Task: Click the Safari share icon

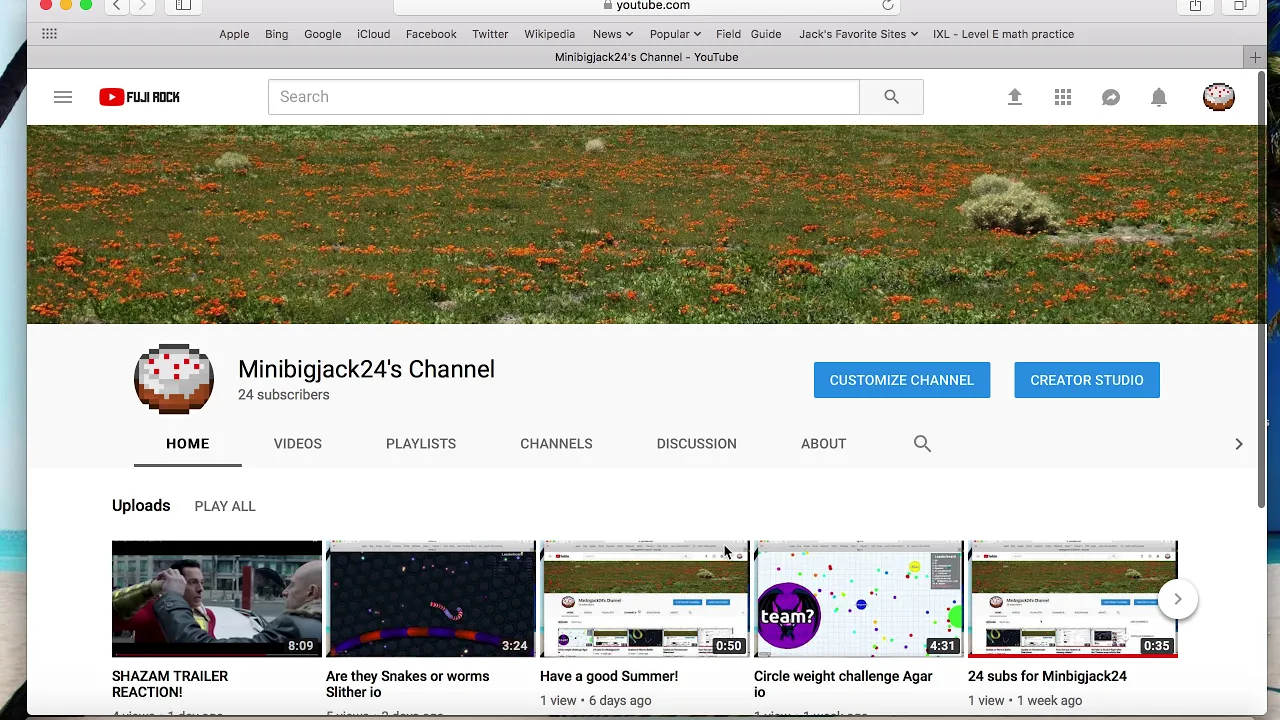Action: [1195, 5]
